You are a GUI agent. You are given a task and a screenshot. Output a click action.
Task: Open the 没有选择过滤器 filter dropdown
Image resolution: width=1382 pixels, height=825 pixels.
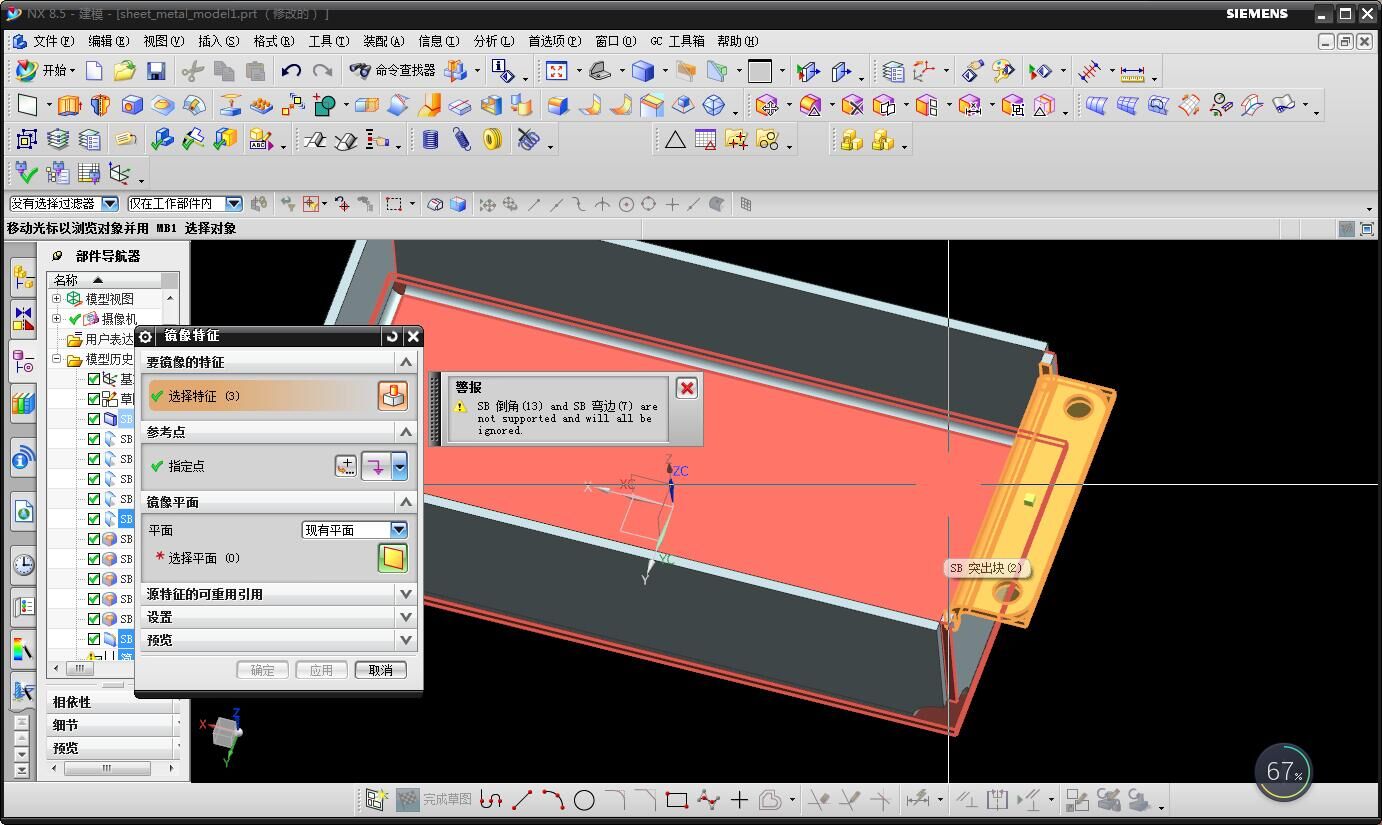(x=110, y=204)
